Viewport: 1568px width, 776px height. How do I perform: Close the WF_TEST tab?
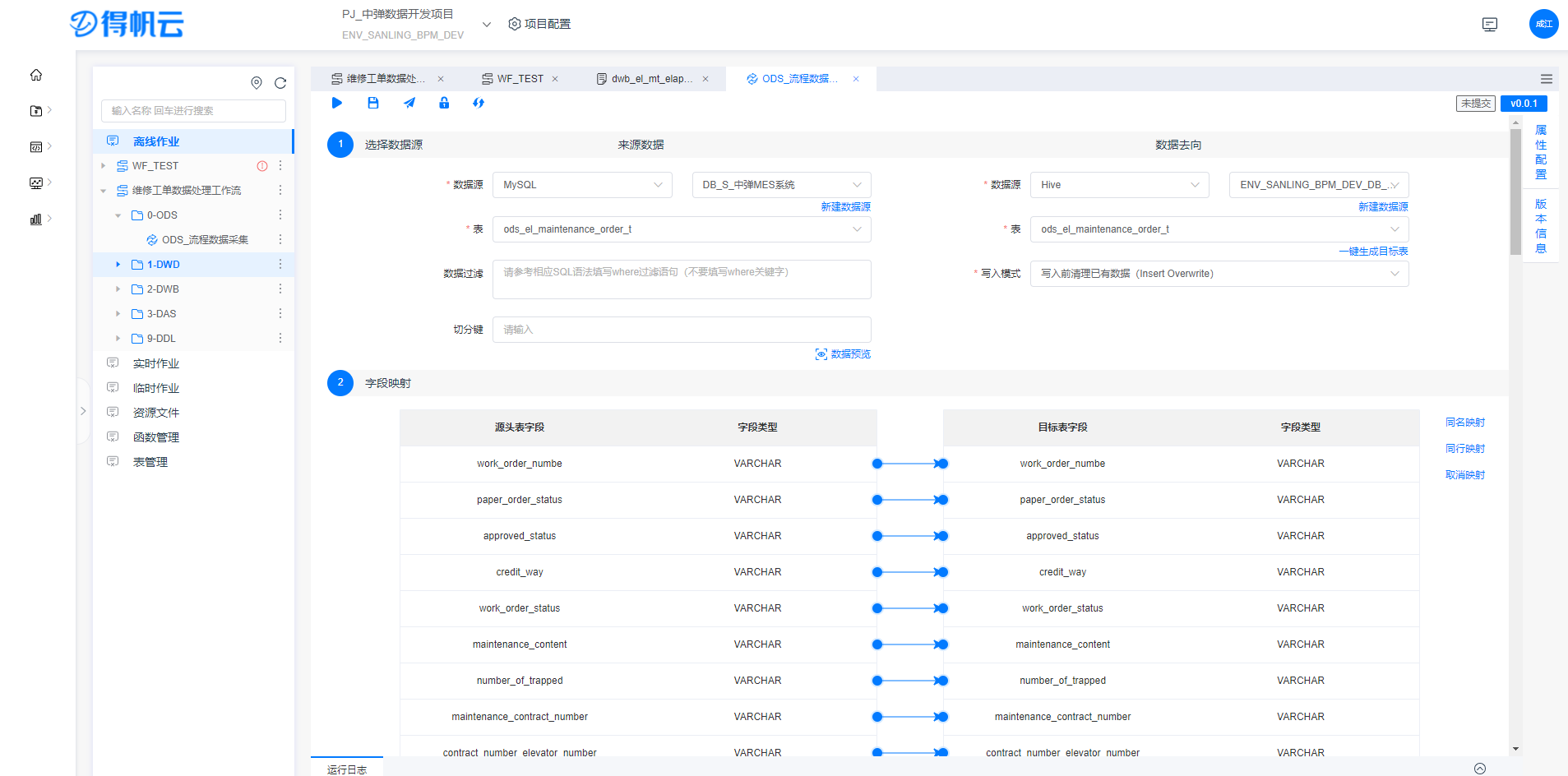(x=555, y=79)
